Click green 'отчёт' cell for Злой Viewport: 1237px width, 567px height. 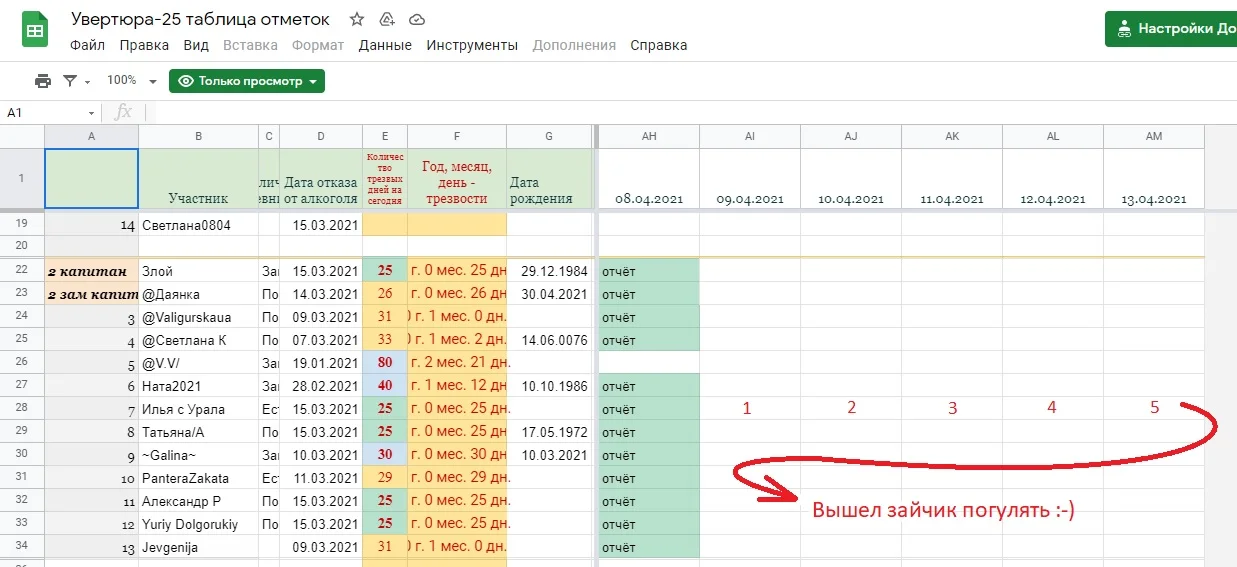click(x=649, y=271)
